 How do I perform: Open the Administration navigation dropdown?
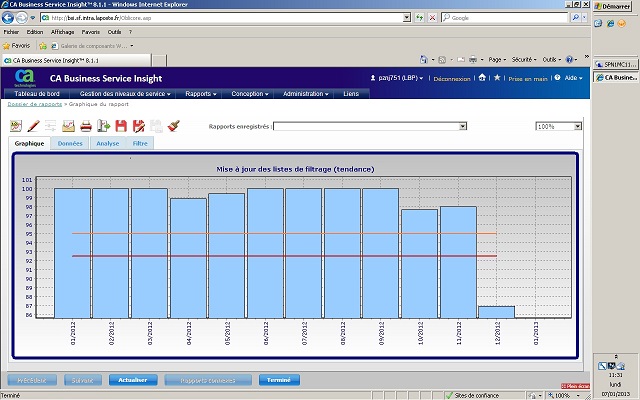tap(306, 94)
